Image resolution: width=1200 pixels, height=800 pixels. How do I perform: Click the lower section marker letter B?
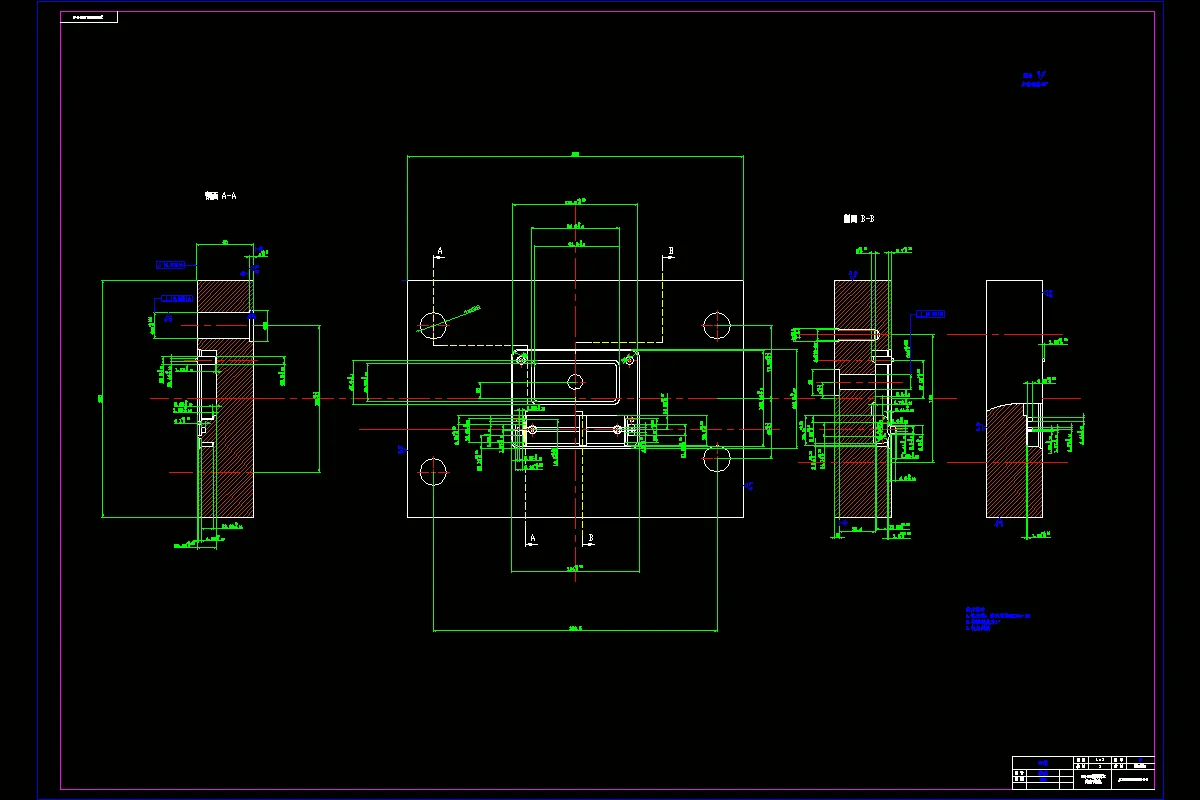pyautogui.click(x=591, y=538)
